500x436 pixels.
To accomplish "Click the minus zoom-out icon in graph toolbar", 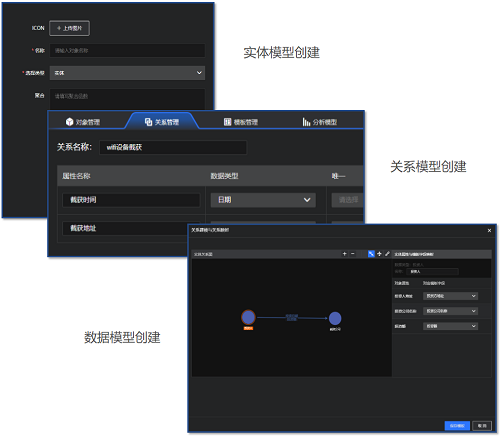I will point(353,254).
